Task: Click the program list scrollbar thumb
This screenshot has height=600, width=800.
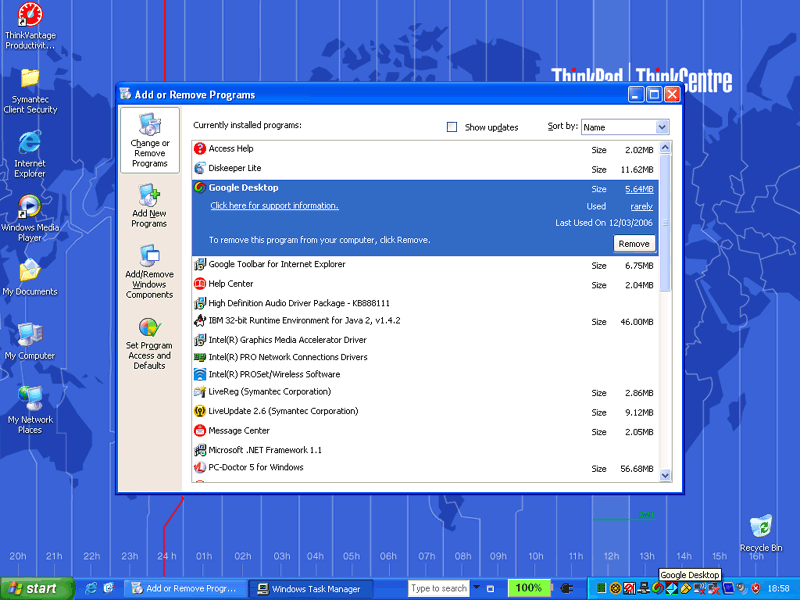Action: coord(665,222)
